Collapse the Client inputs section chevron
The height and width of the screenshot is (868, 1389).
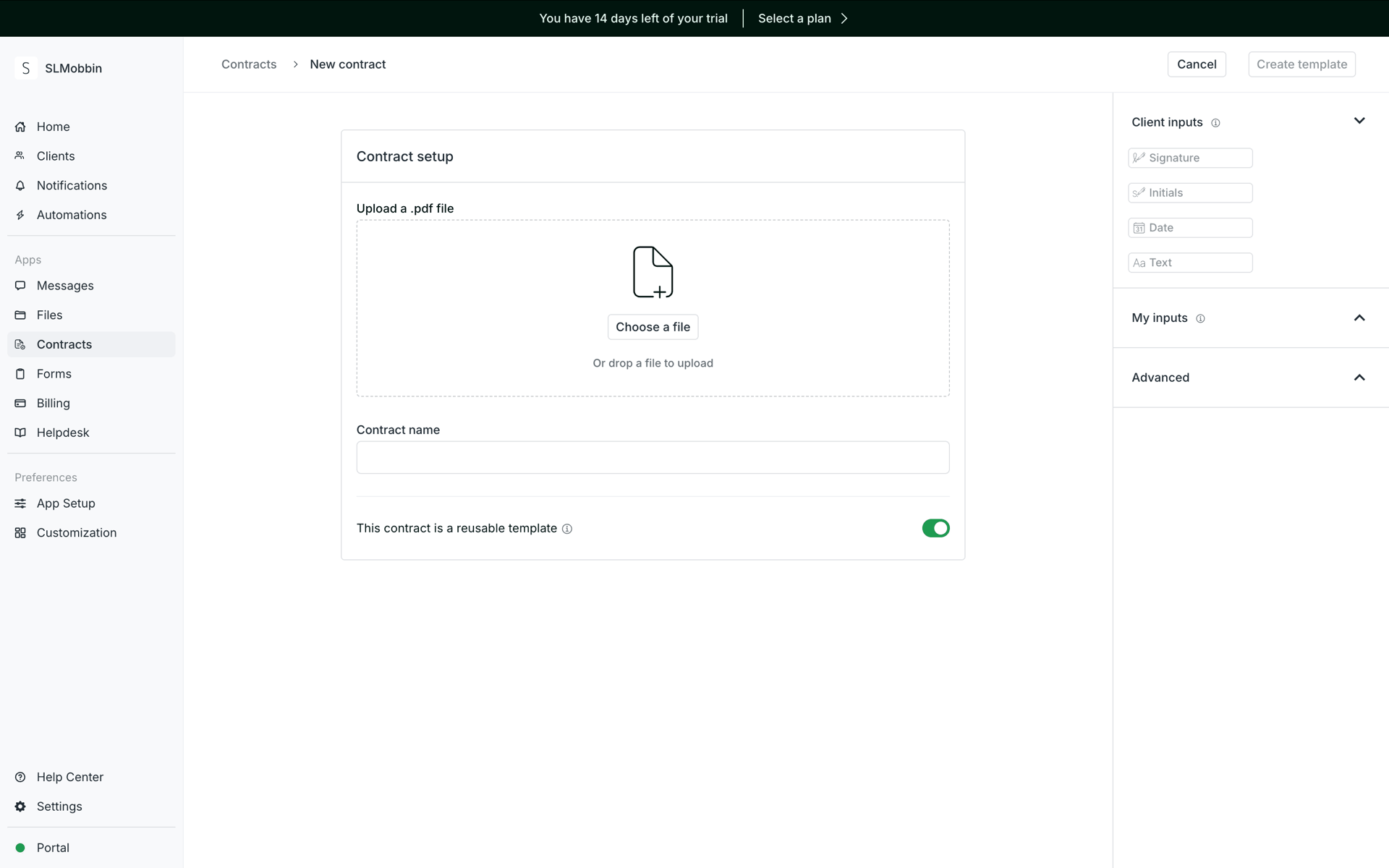coord(1359,121)
